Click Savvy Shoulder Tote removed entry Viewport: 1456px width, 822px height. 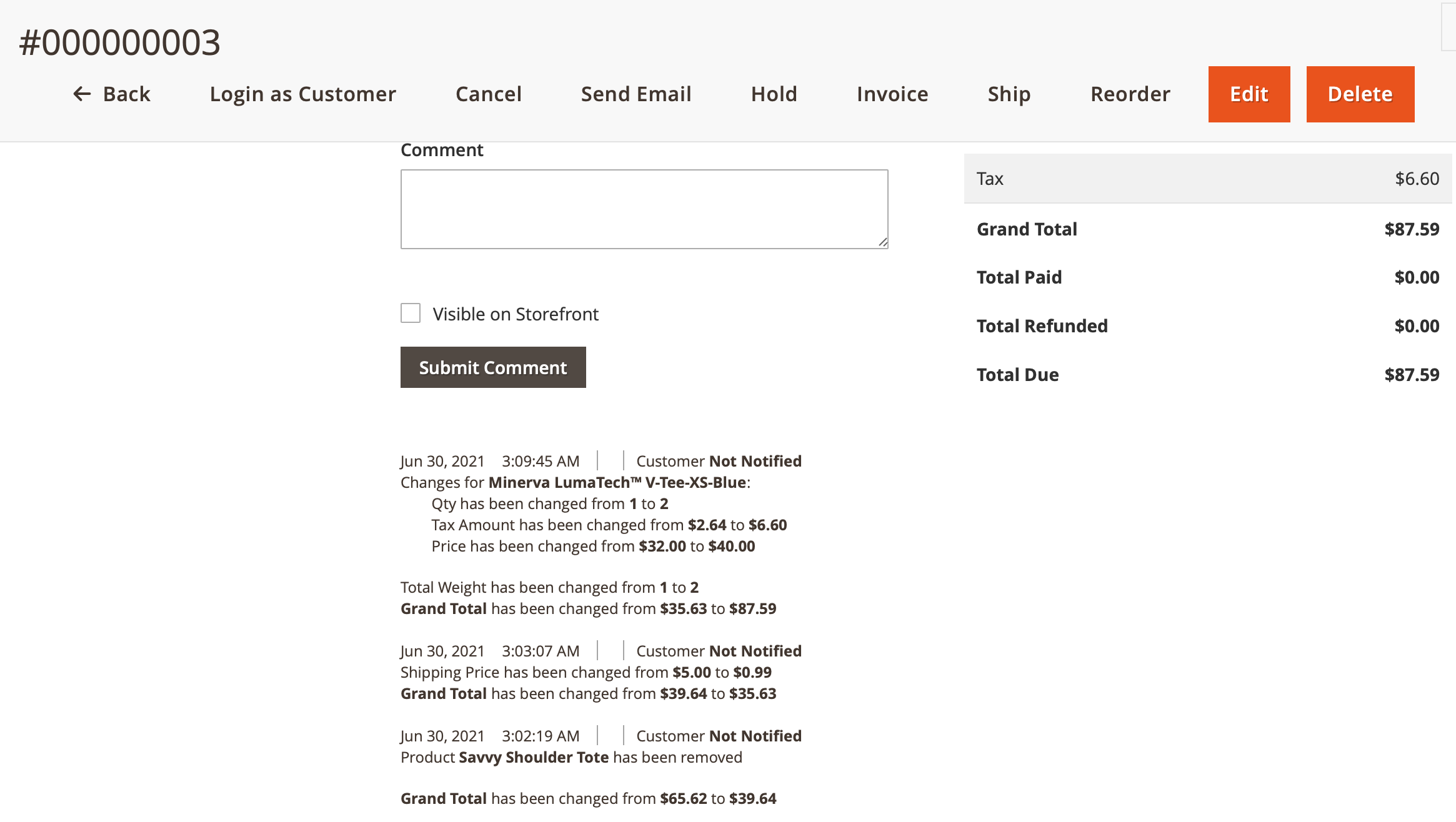pyautogui.click(x=571, y=757)
